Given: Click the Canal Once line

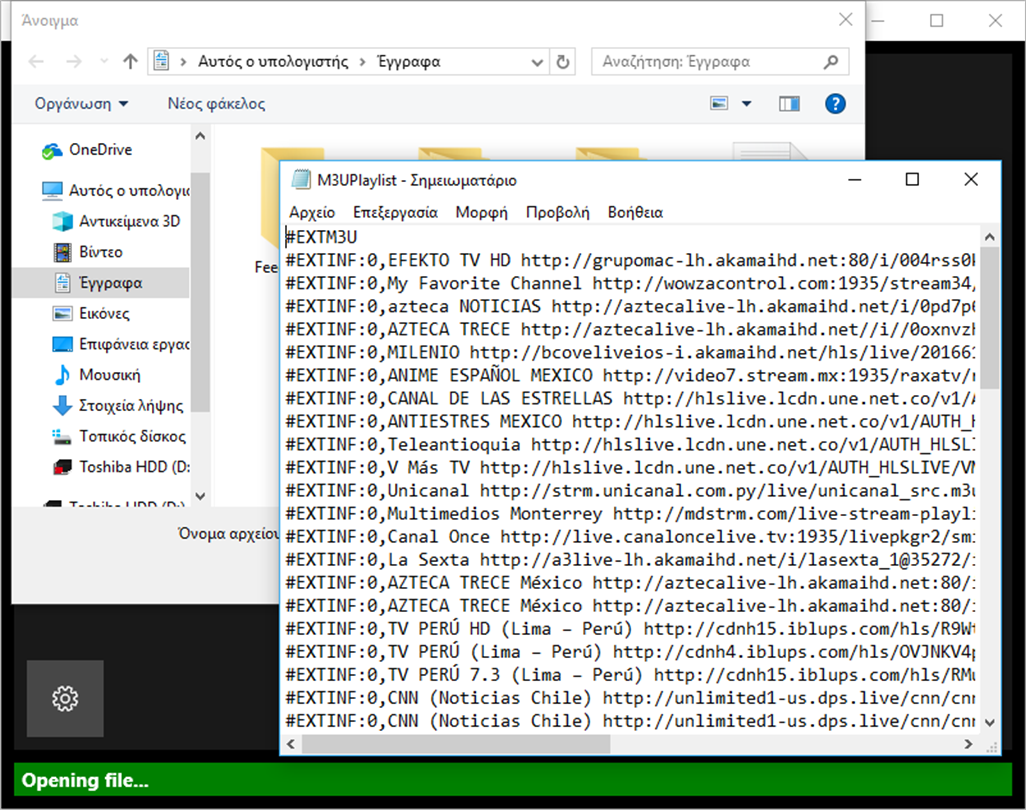Looking at the screenshot, I should coord(630,537).
